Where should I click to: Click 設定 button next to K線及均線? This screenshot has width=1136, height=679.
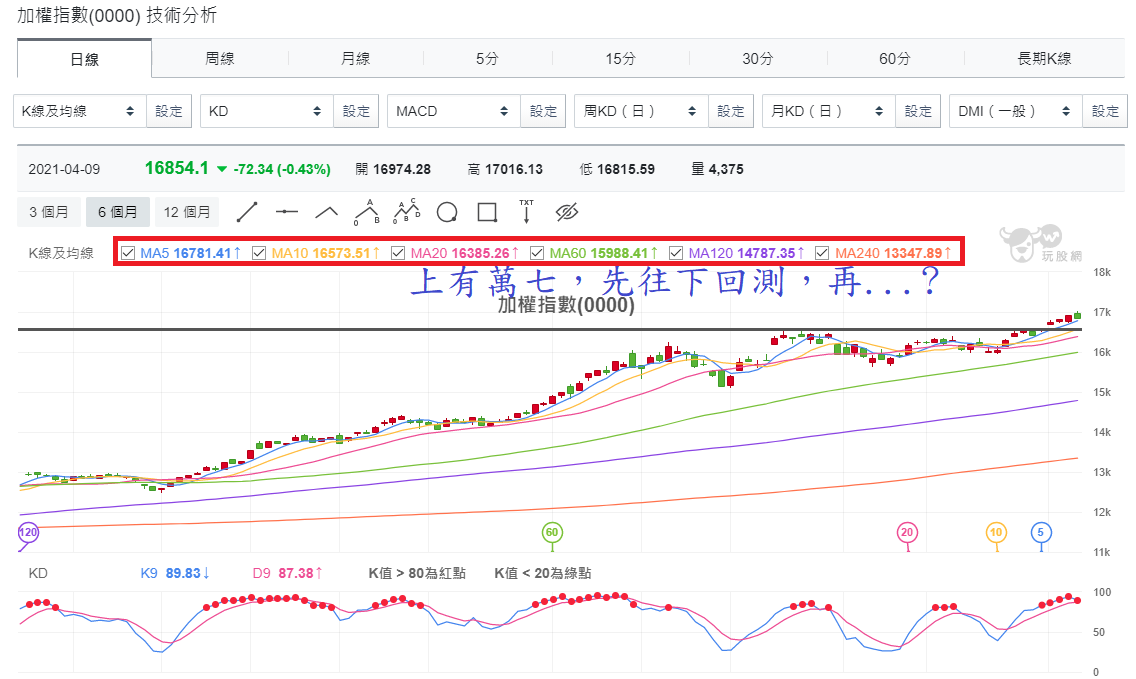[169, 111]
